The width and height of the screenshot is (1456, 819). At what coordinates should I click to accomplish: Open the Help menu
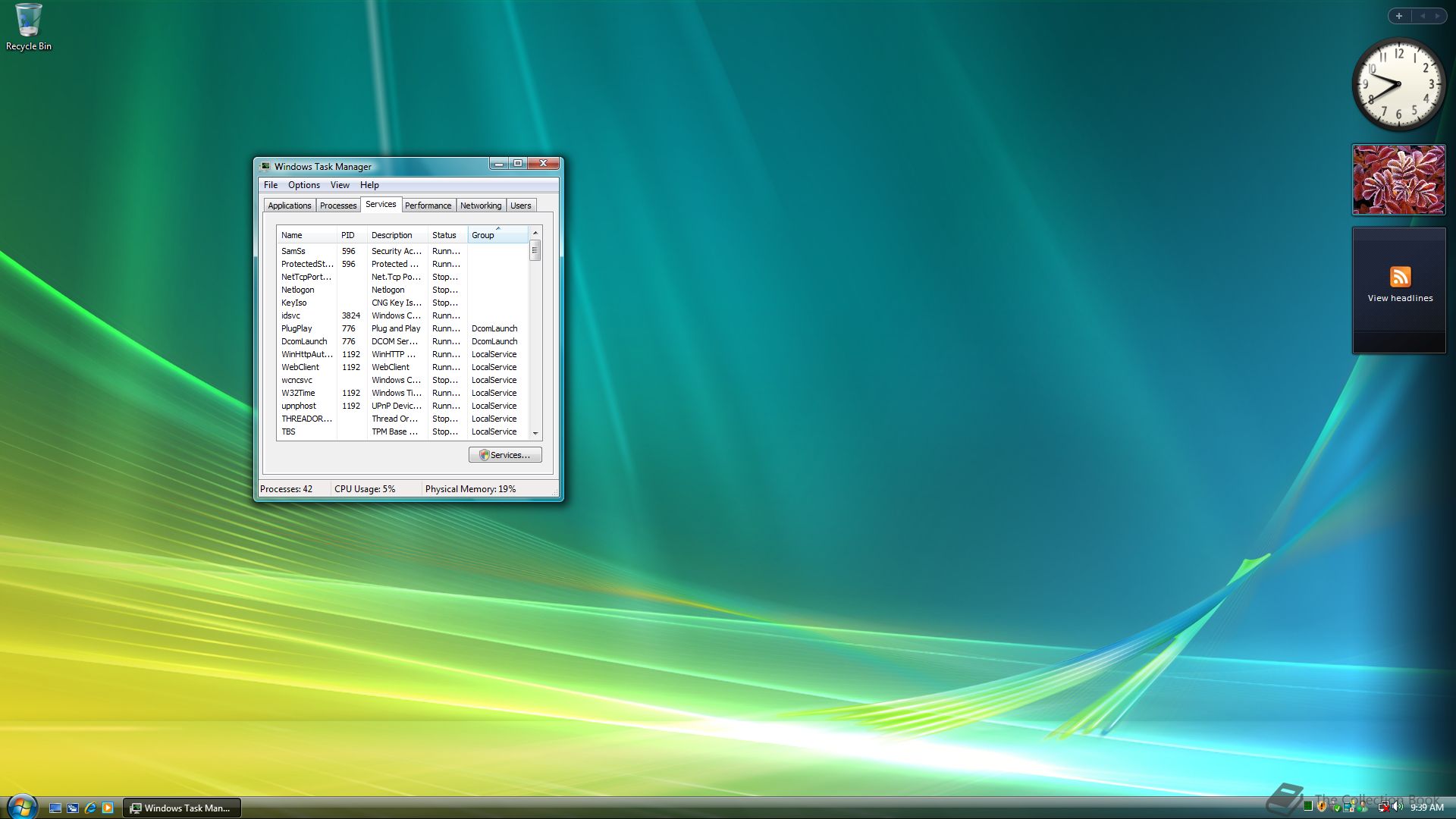coord(369,185)
